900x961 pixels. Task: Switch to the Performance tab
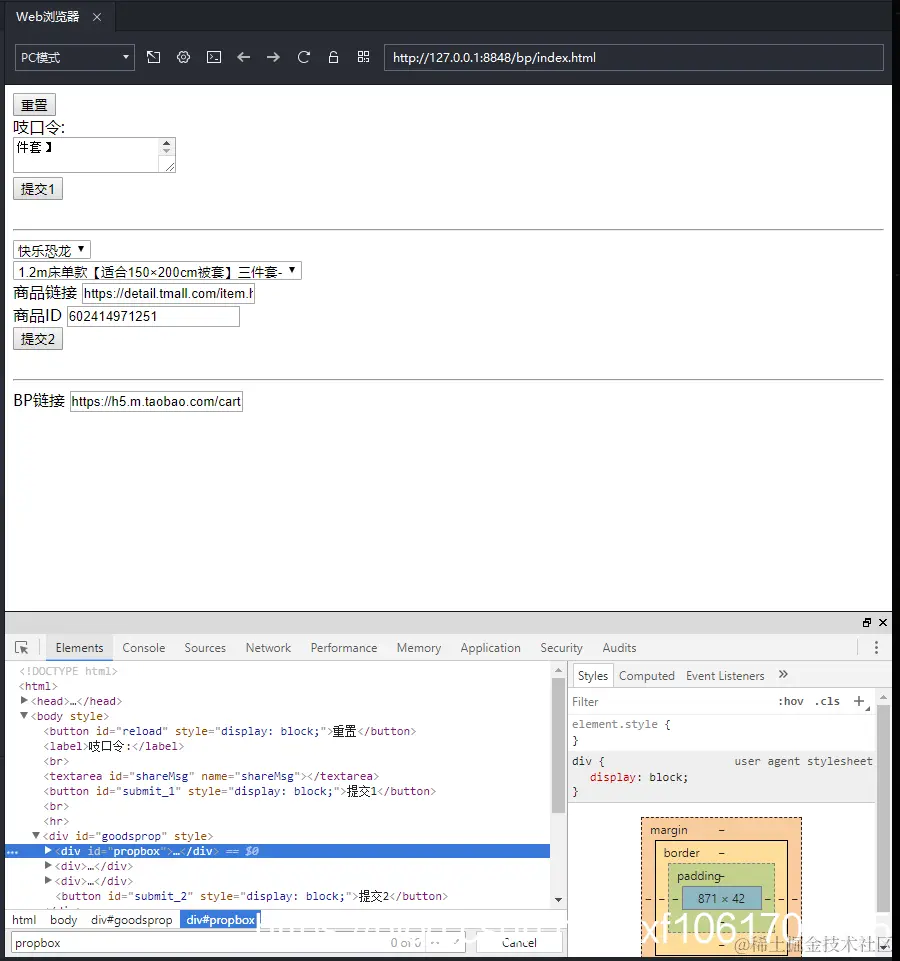point(344,648)
